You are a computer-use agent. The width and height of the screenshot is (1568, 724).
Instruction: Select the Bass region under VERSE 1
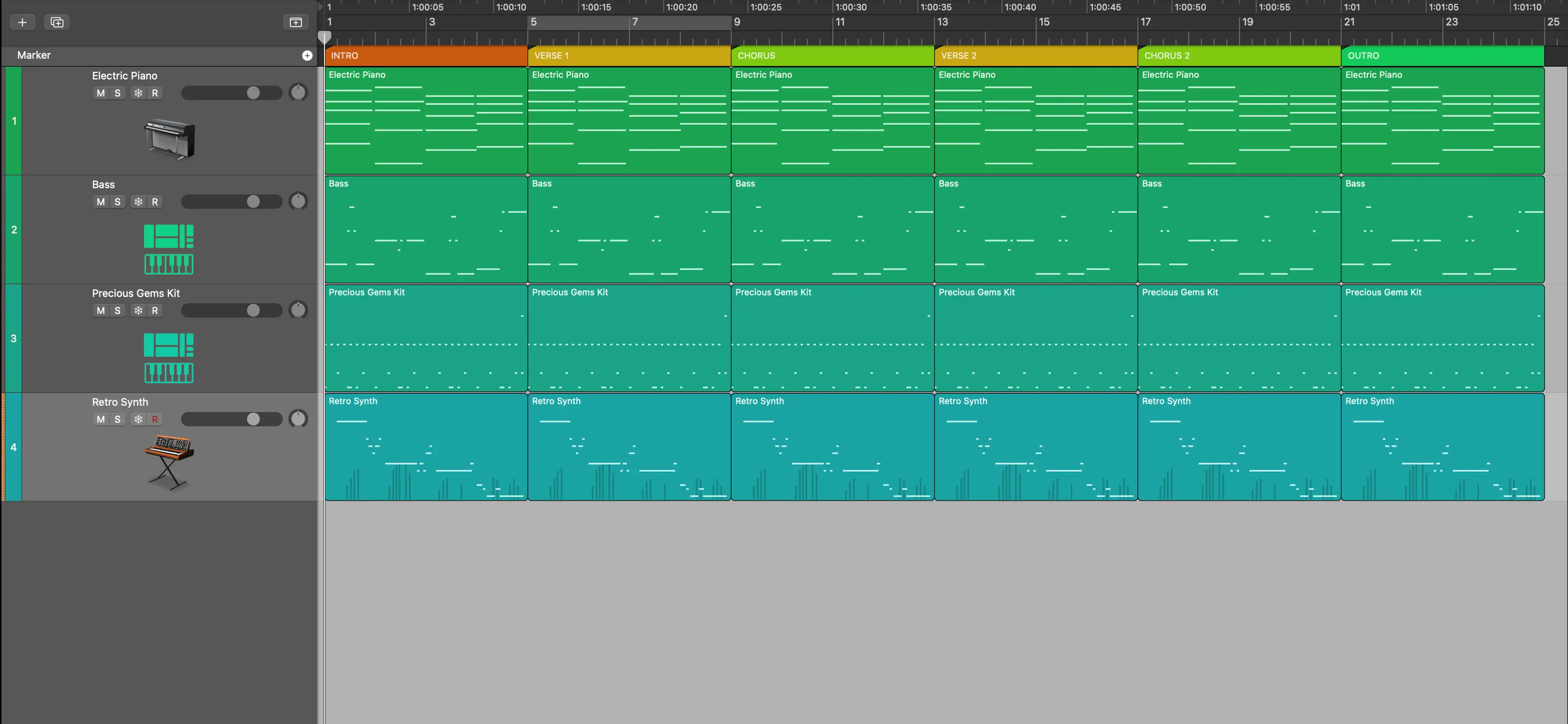pyautogui.click(x=629, y=229)
